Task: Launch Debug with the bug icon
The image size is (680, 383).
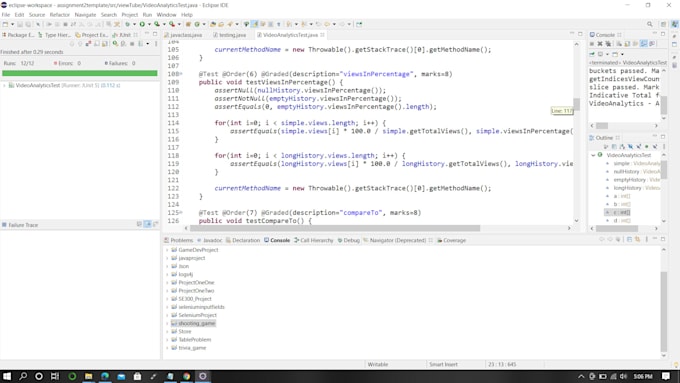Action: click(x=127, y=24)
